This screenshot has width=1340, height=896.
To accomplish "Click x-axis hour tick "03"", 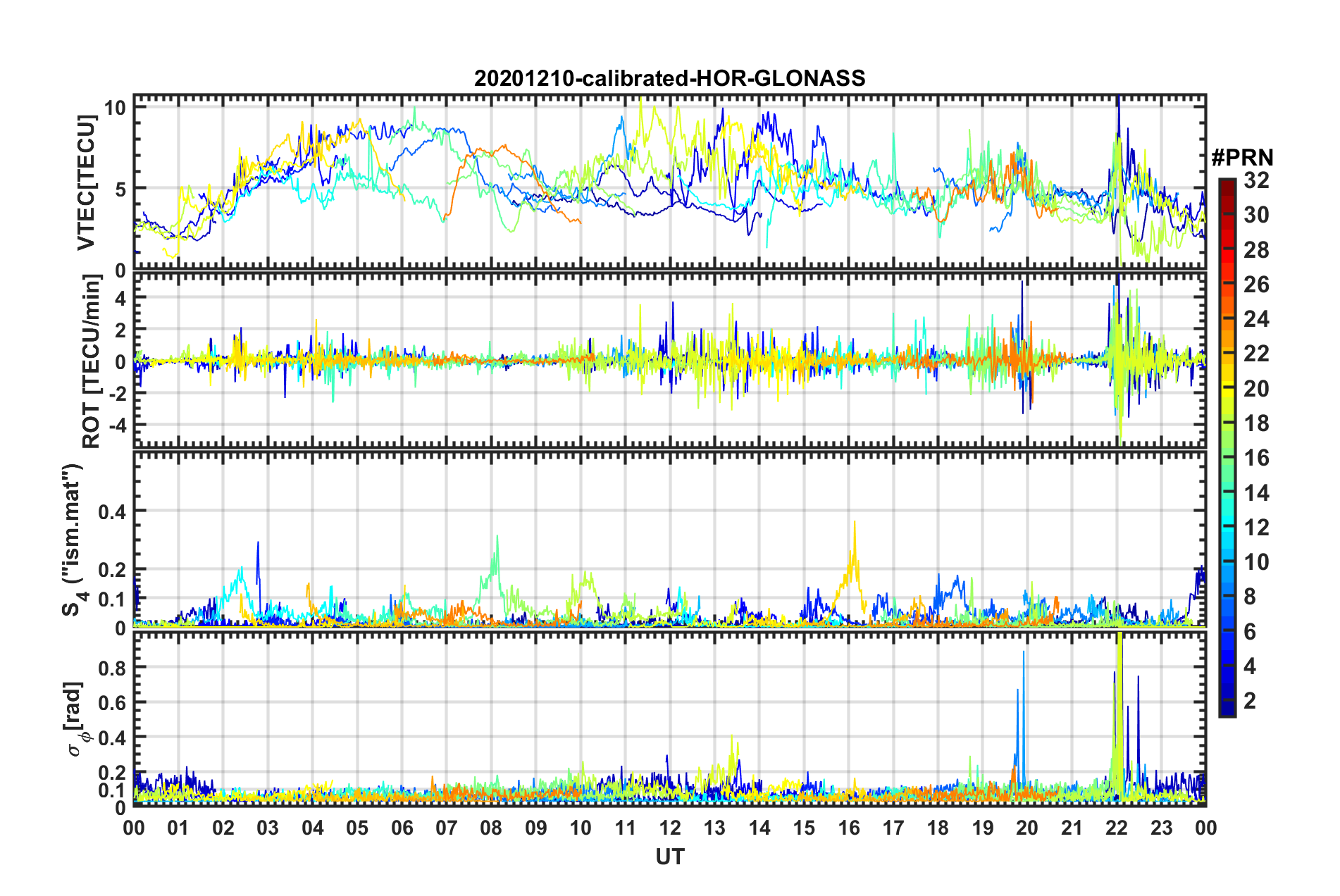I will [x=268, y=828].
